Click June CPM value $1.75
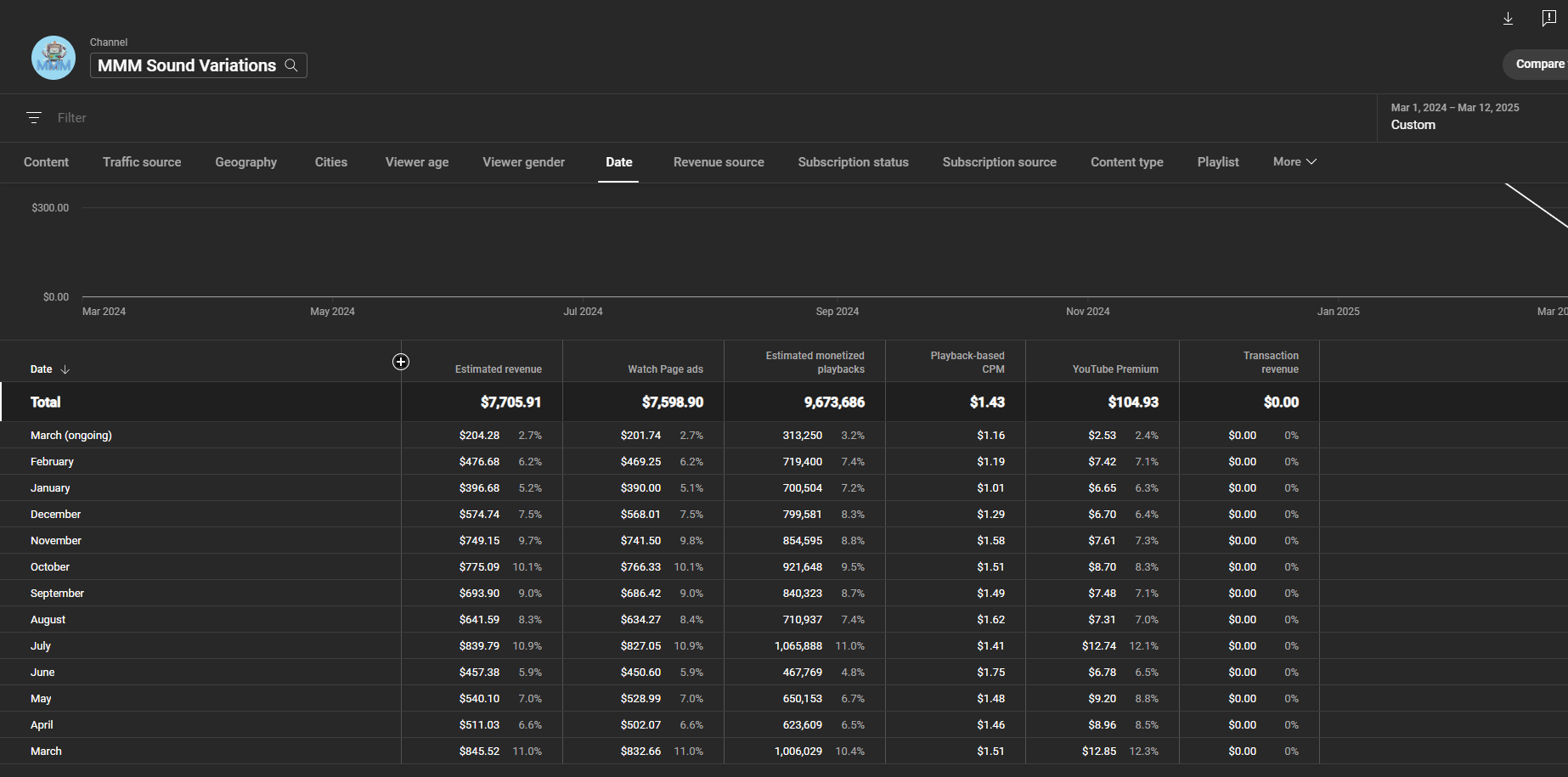 click(990, 673)
